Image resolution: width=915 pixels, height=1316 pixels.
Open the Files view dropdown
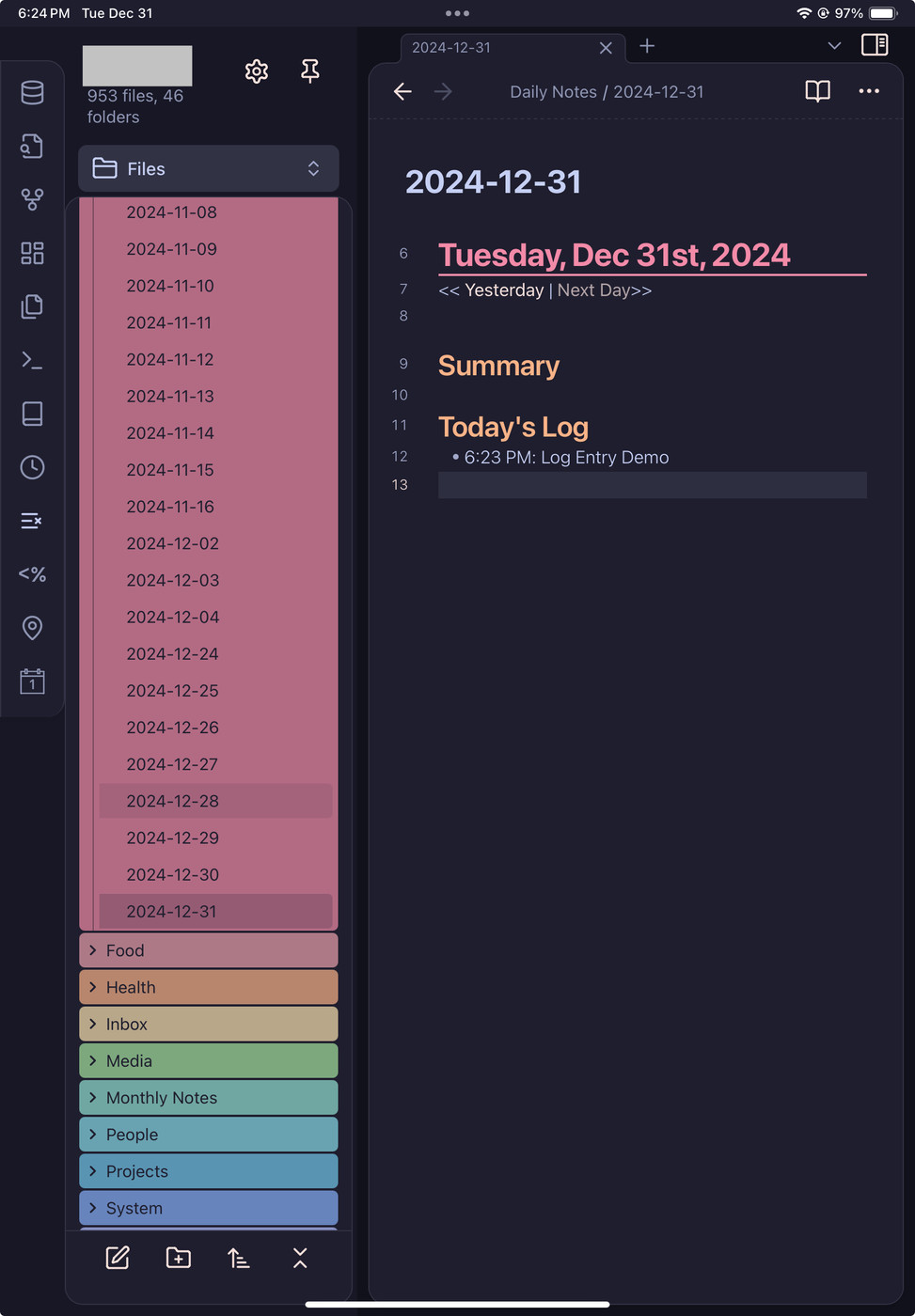click(209, 169)
